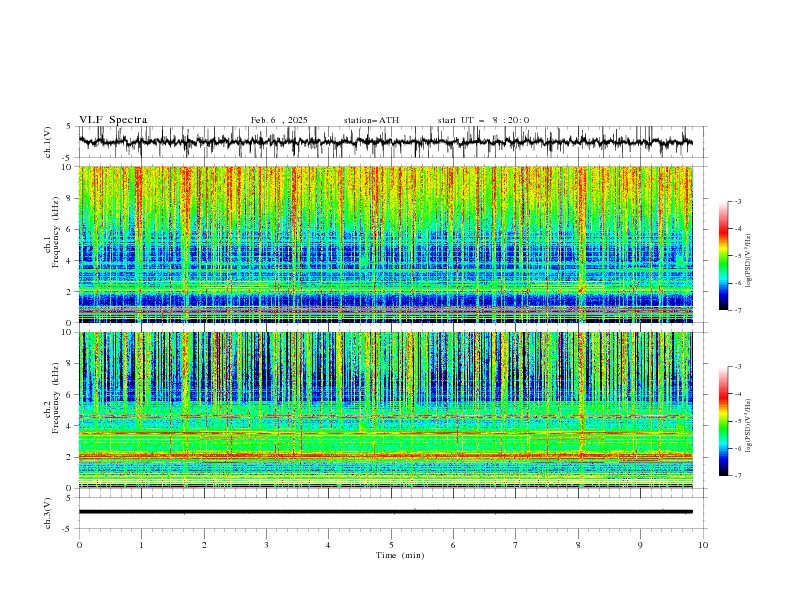Image resolution: width=792 pixels, height=612 pixels.
Task: Click time axis tick label '8'
Action: (x=578, y=545)
